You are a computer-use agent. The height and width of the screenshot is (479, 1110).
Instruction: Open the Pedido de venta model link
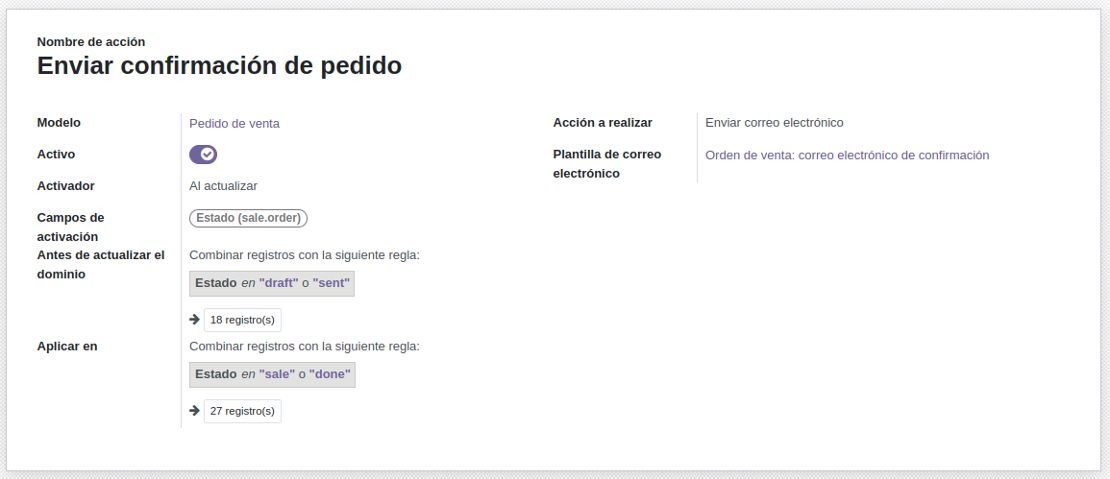pyautogui.click(x=234, y=123)
